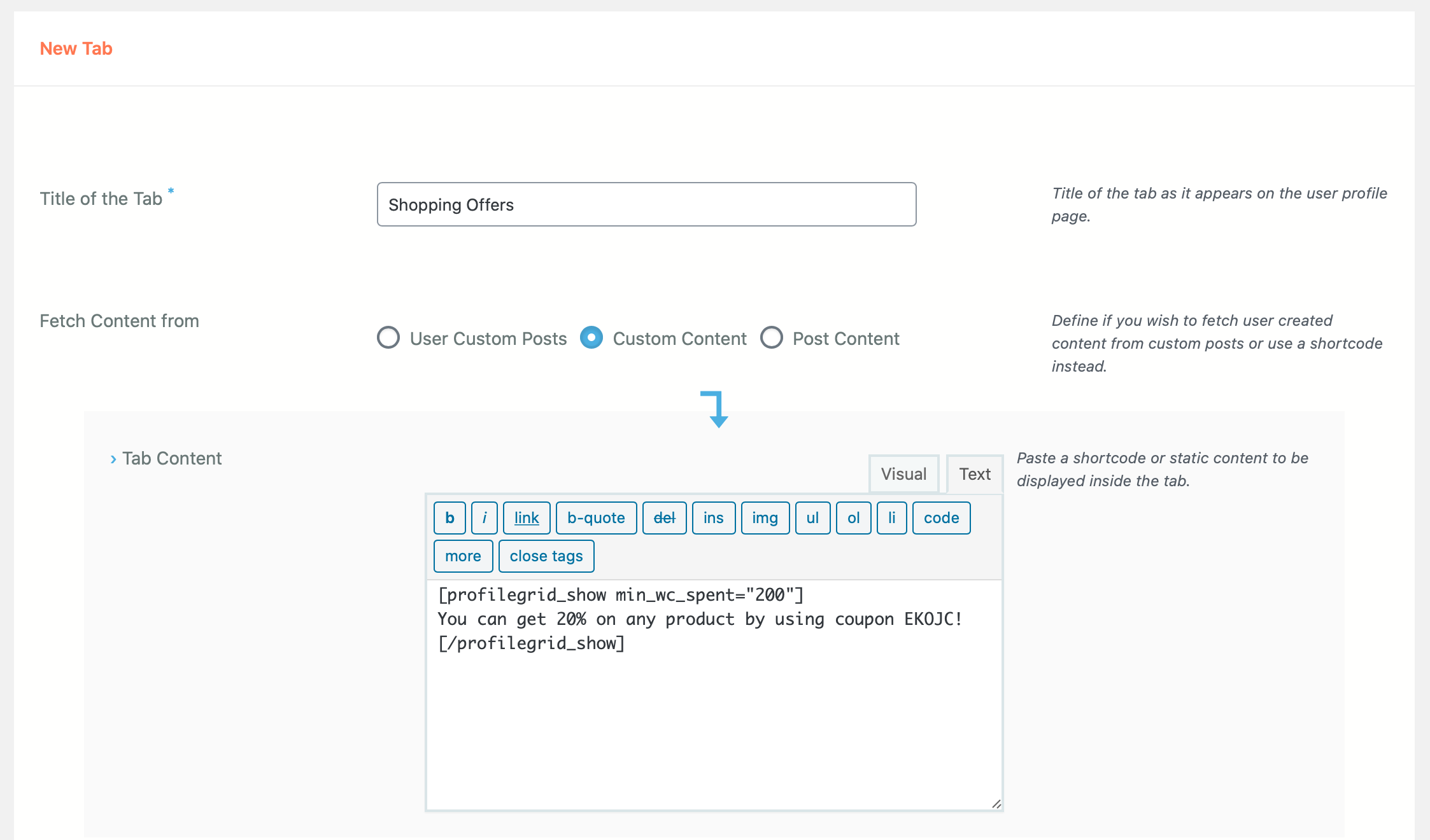Apply italic formatting using the i button
Image resolution: width=1430 pixels, height=840 pixels.
pyautogui.click(x=485, y=517)
